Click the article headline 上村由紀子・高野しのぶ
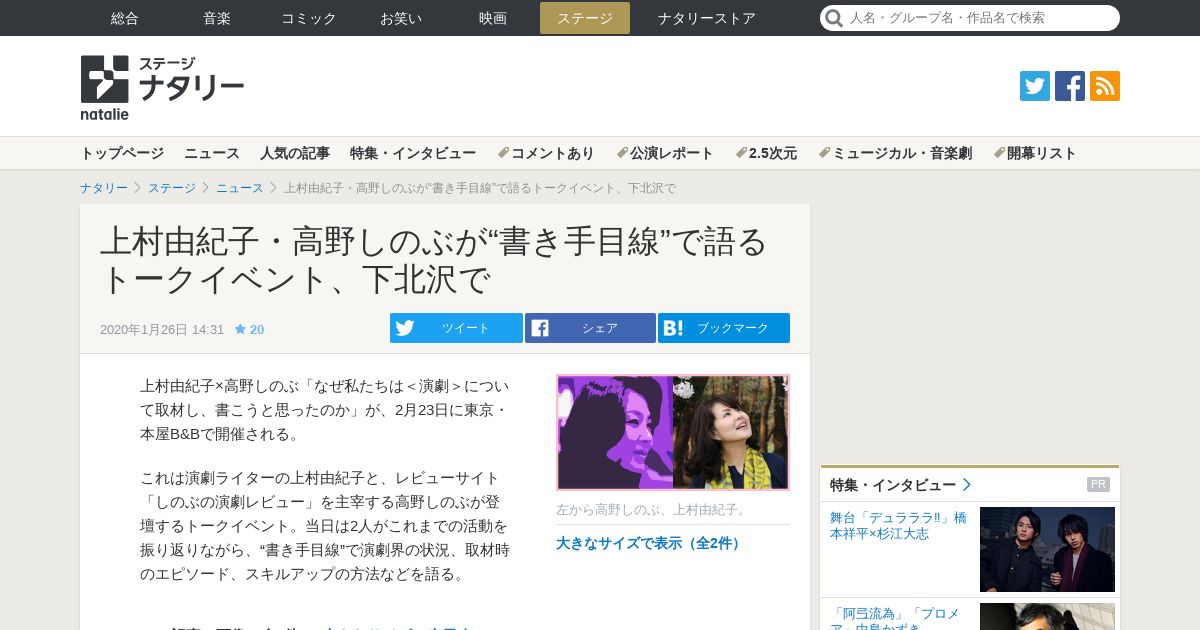Viewport: 1200px width, 630px height. point(434,260)
